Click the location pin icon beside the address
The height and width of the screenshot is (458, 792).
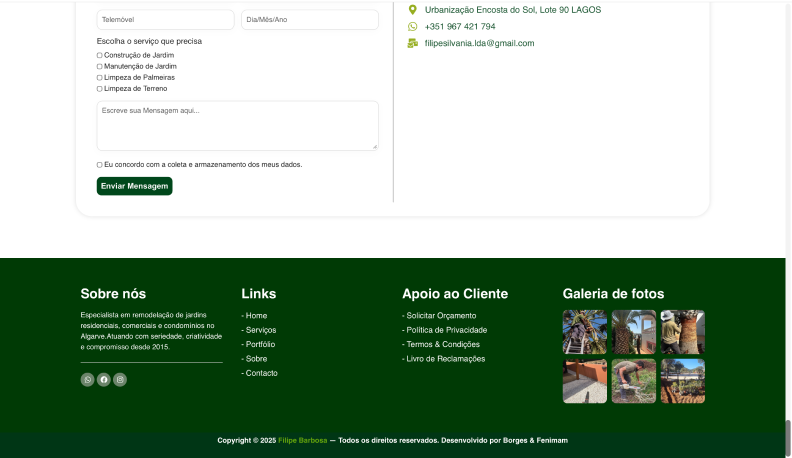coord(412,10)
